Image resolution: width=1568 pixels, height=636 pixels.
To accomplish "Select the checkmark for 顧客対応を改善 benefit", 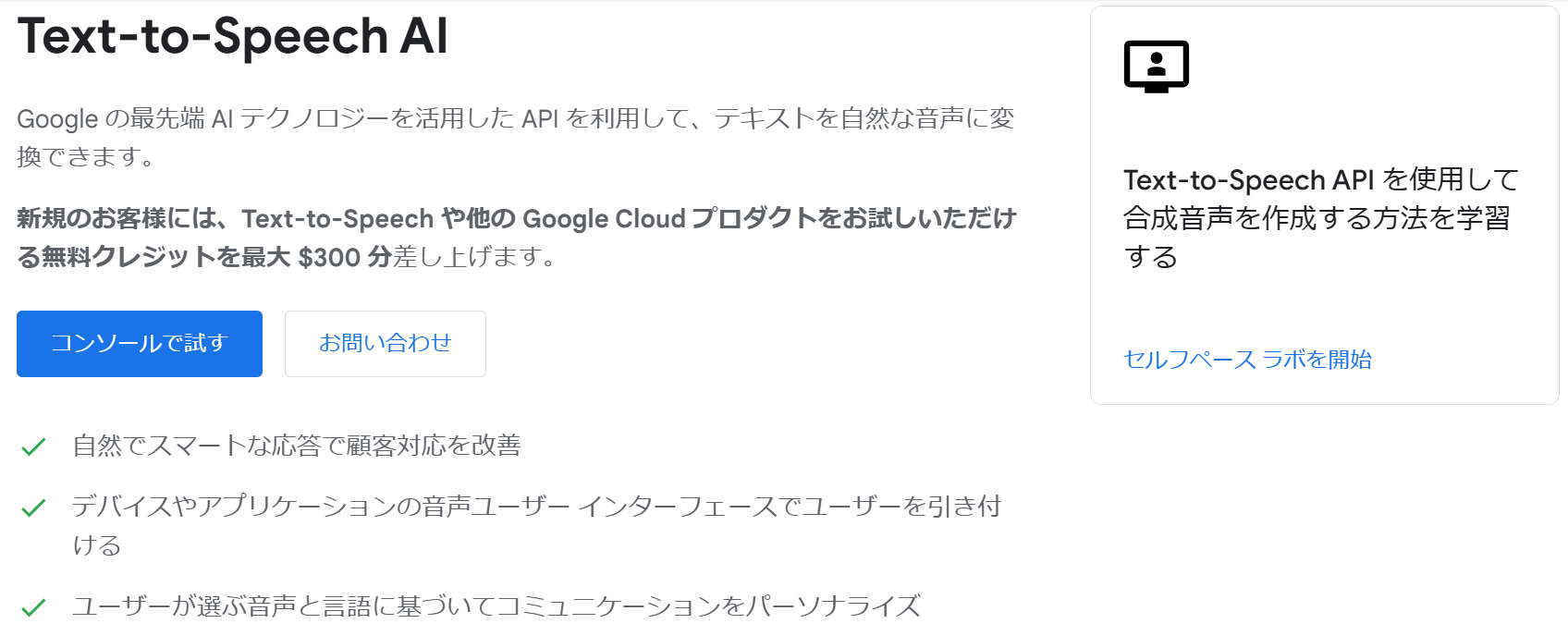I will coord(33,446).
